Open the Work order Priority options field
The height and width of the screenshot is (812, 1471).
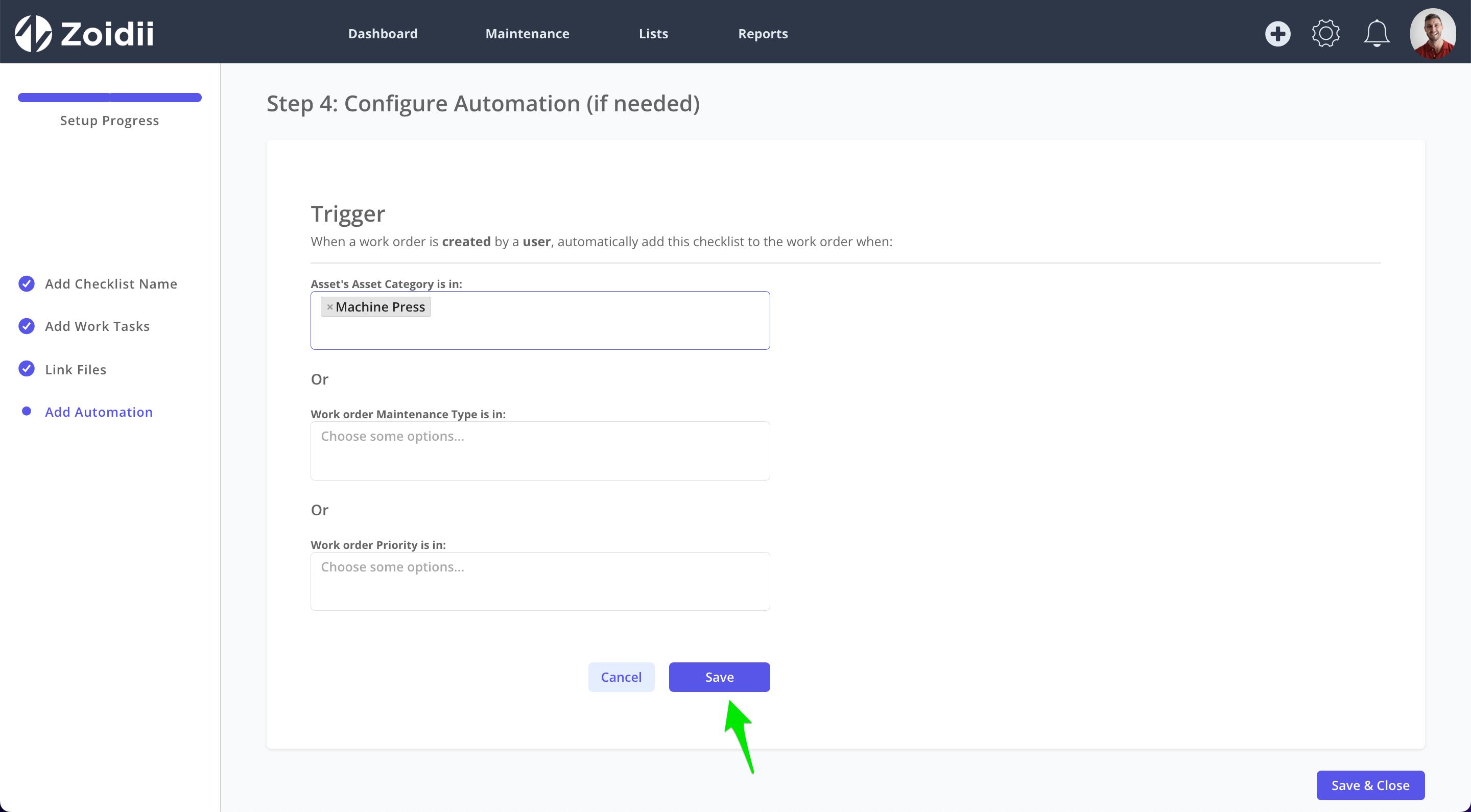(540, 581)
